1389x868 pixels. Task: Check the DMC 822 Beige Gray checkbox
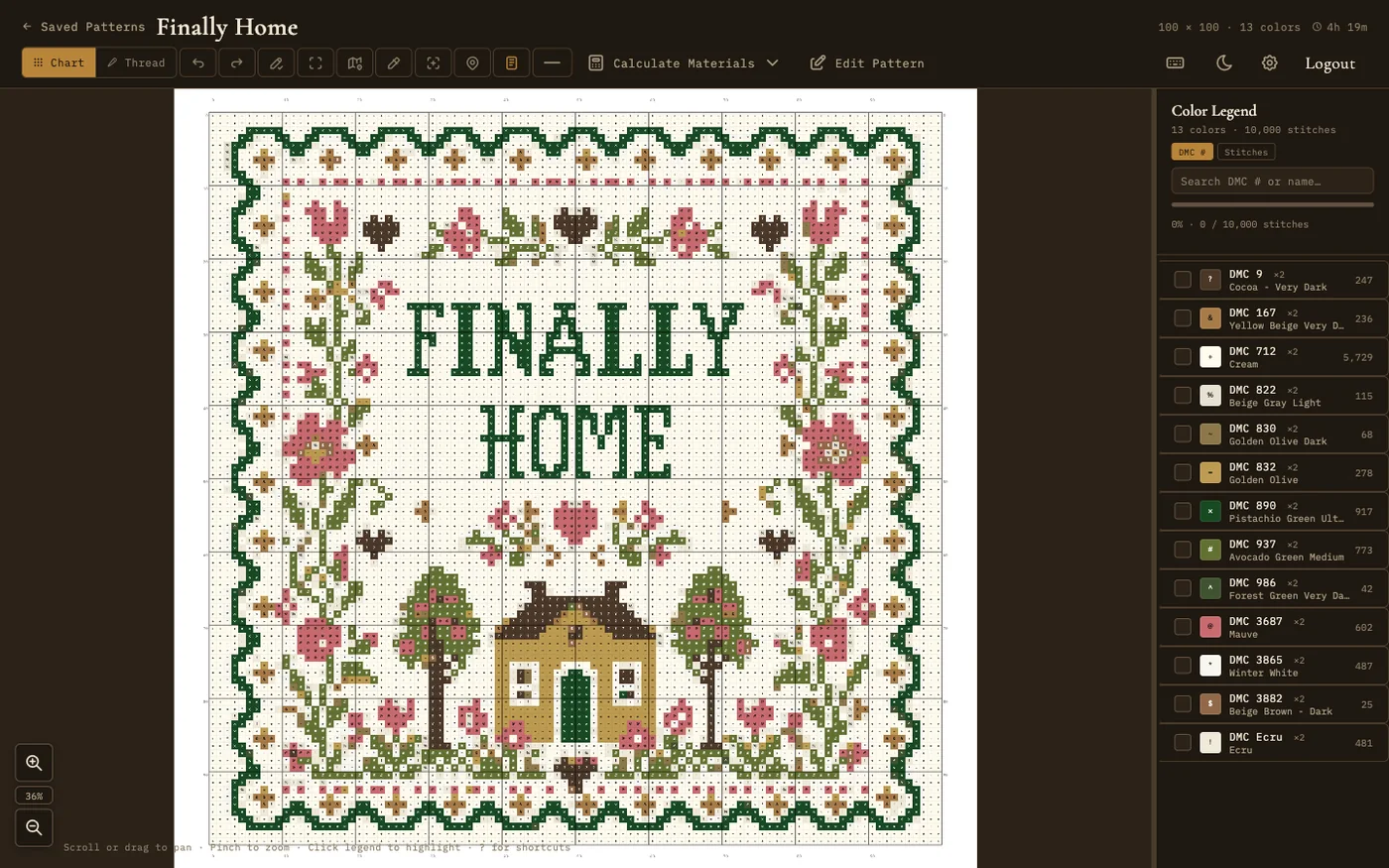click(x=1183, y=396)
